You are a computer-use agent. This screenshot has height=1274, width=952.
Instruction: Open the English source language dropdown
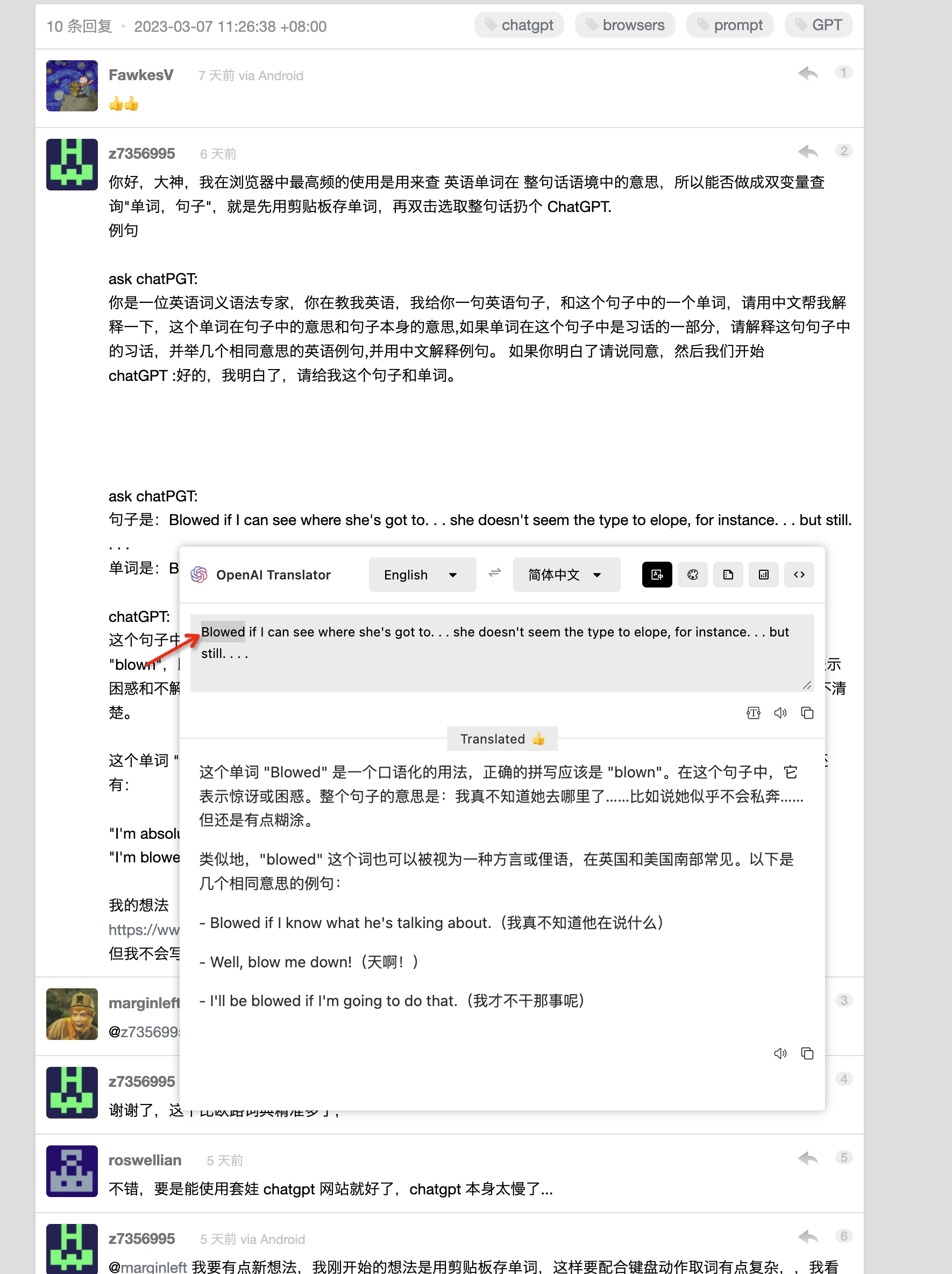(x=422, y=574)
